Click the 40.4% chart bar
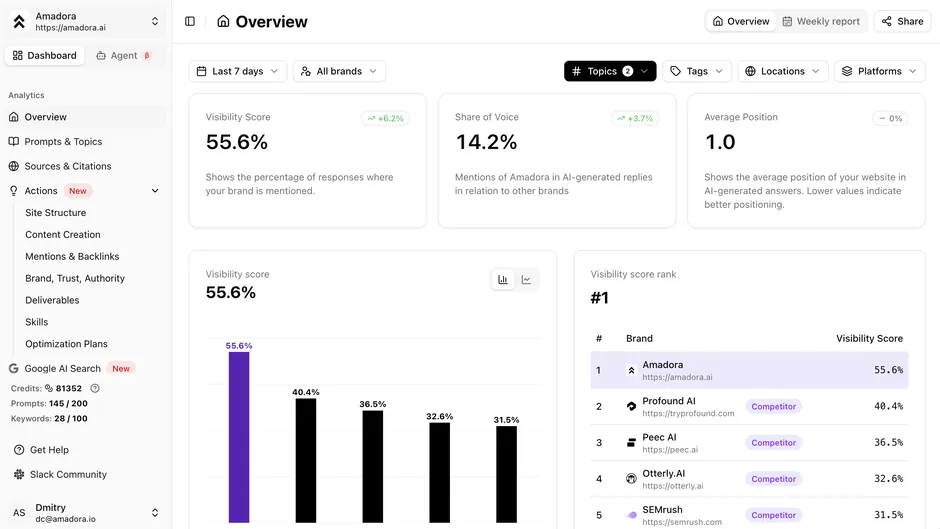940x529 pixels. coord(306,461)
